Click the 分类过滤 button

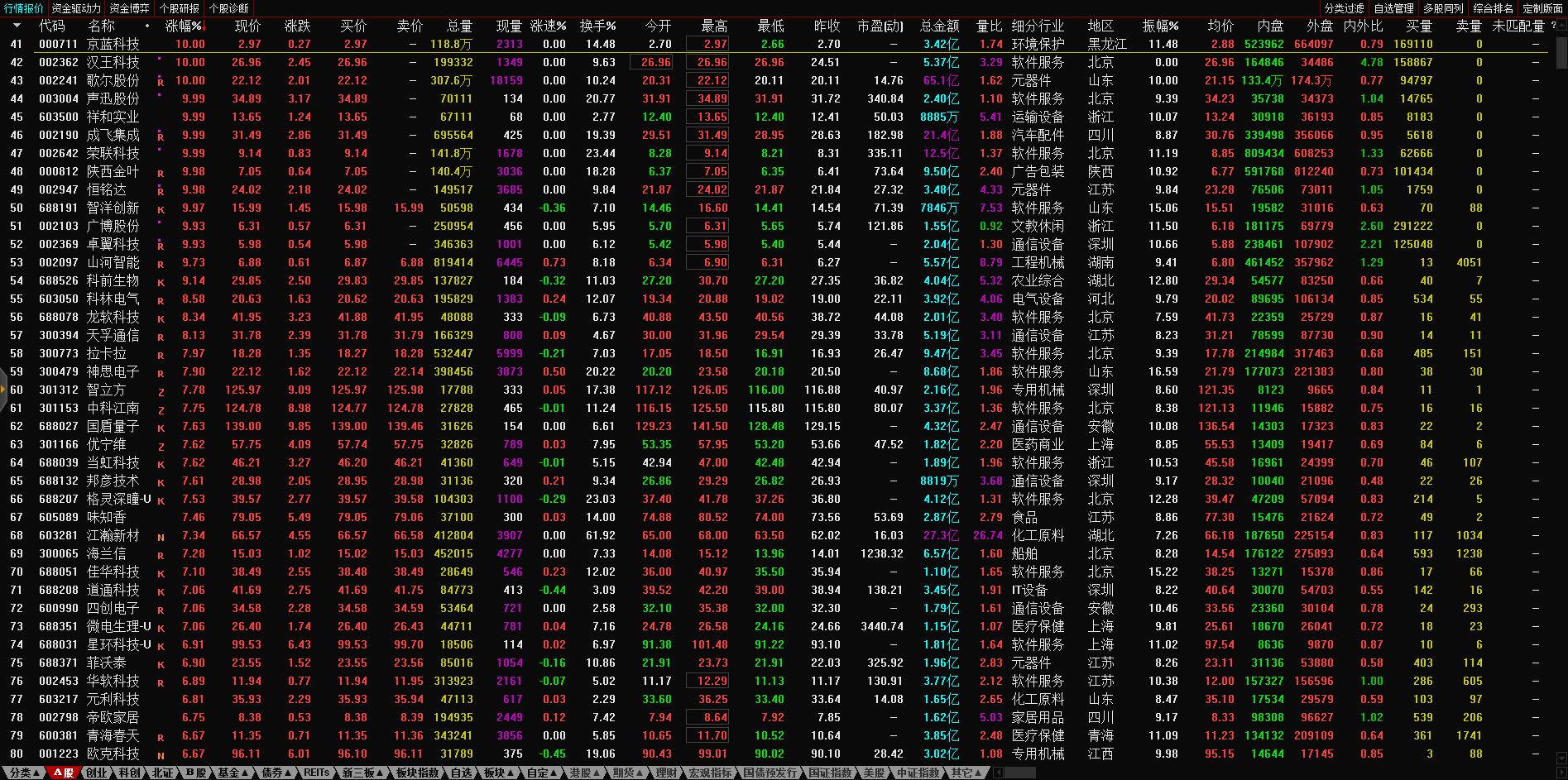coord(1344,8)
